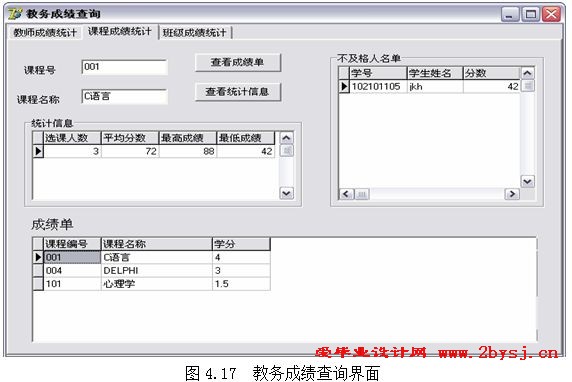572x382 pixels.
Task: Select the average score cell 72
Action: [x=130, y=151]
